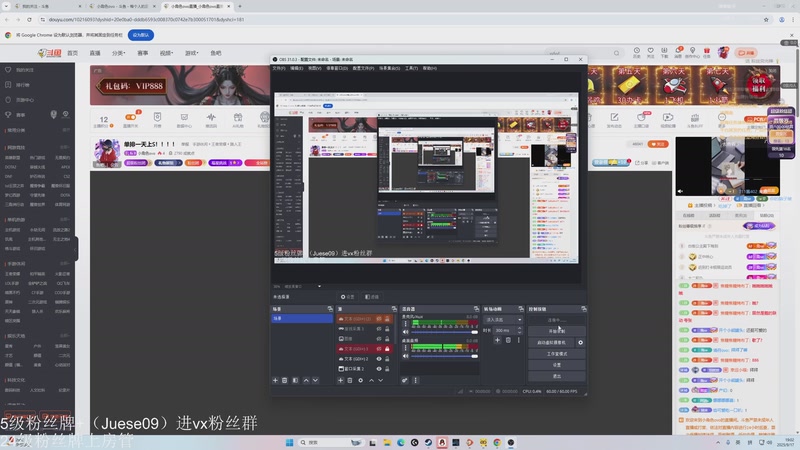This screenshot has width=800, height=450.
Task: Click the start recording button in OBS controls
Action: [557, 331]
